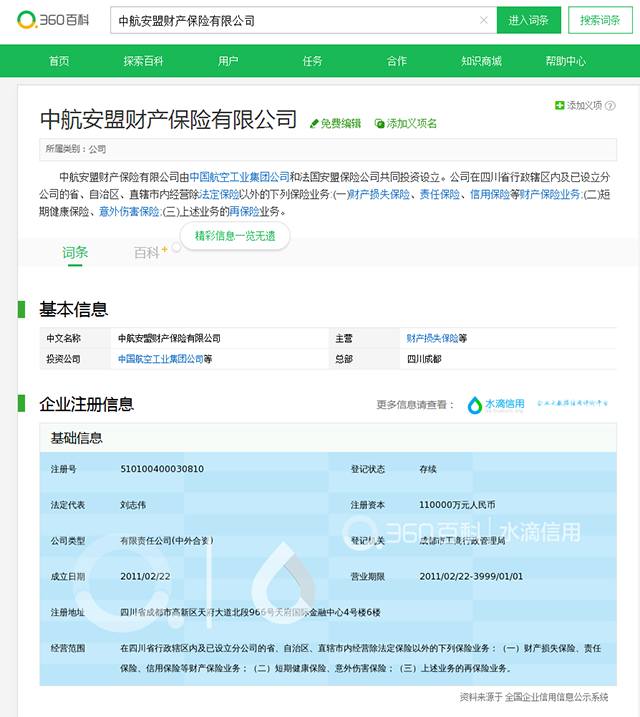Click the 所属类别：公司 category text
Viewport: 640px width, 717px height.
76,149
